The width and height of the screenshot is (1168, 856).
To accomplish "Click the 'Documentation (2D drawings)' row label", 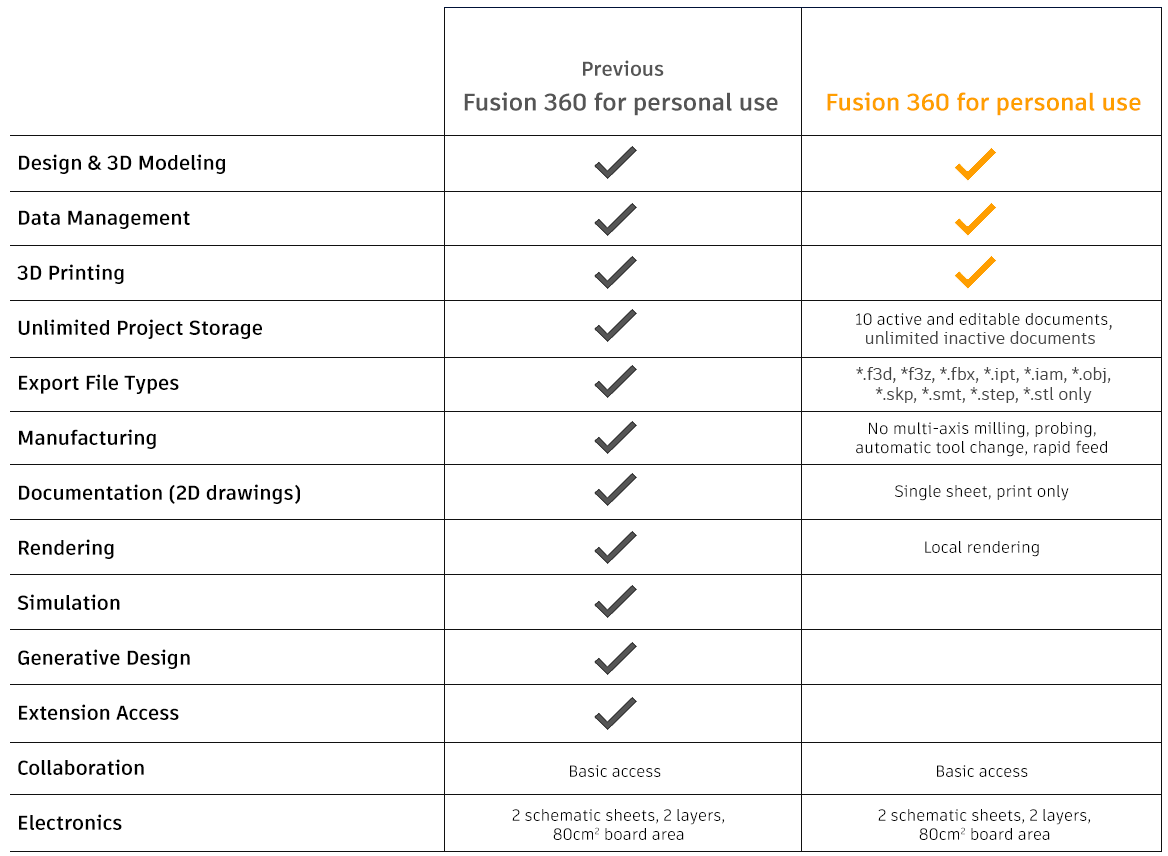I will (159, 493).
